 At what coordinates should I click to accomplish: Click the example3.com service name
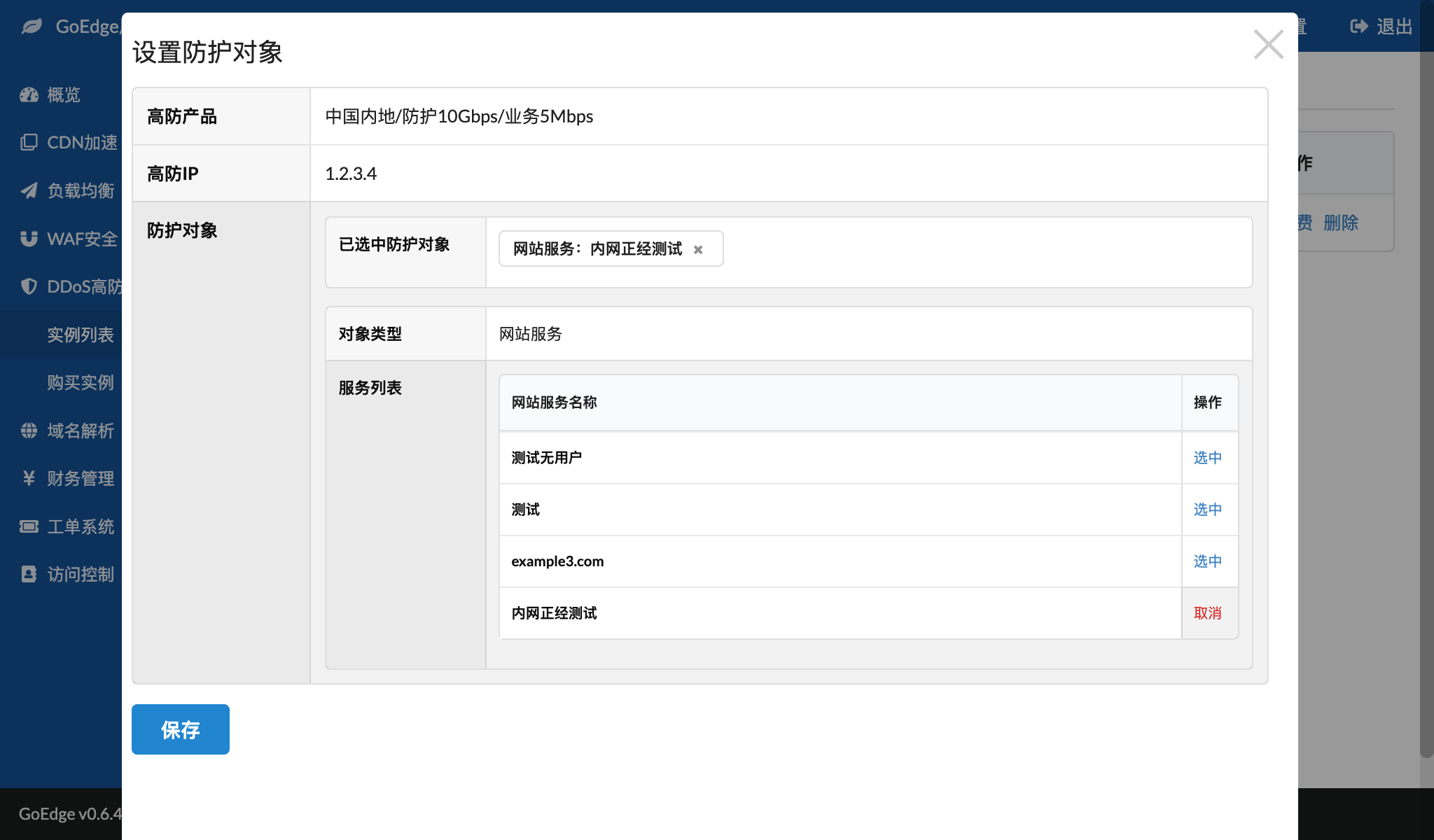click(557, 561)
